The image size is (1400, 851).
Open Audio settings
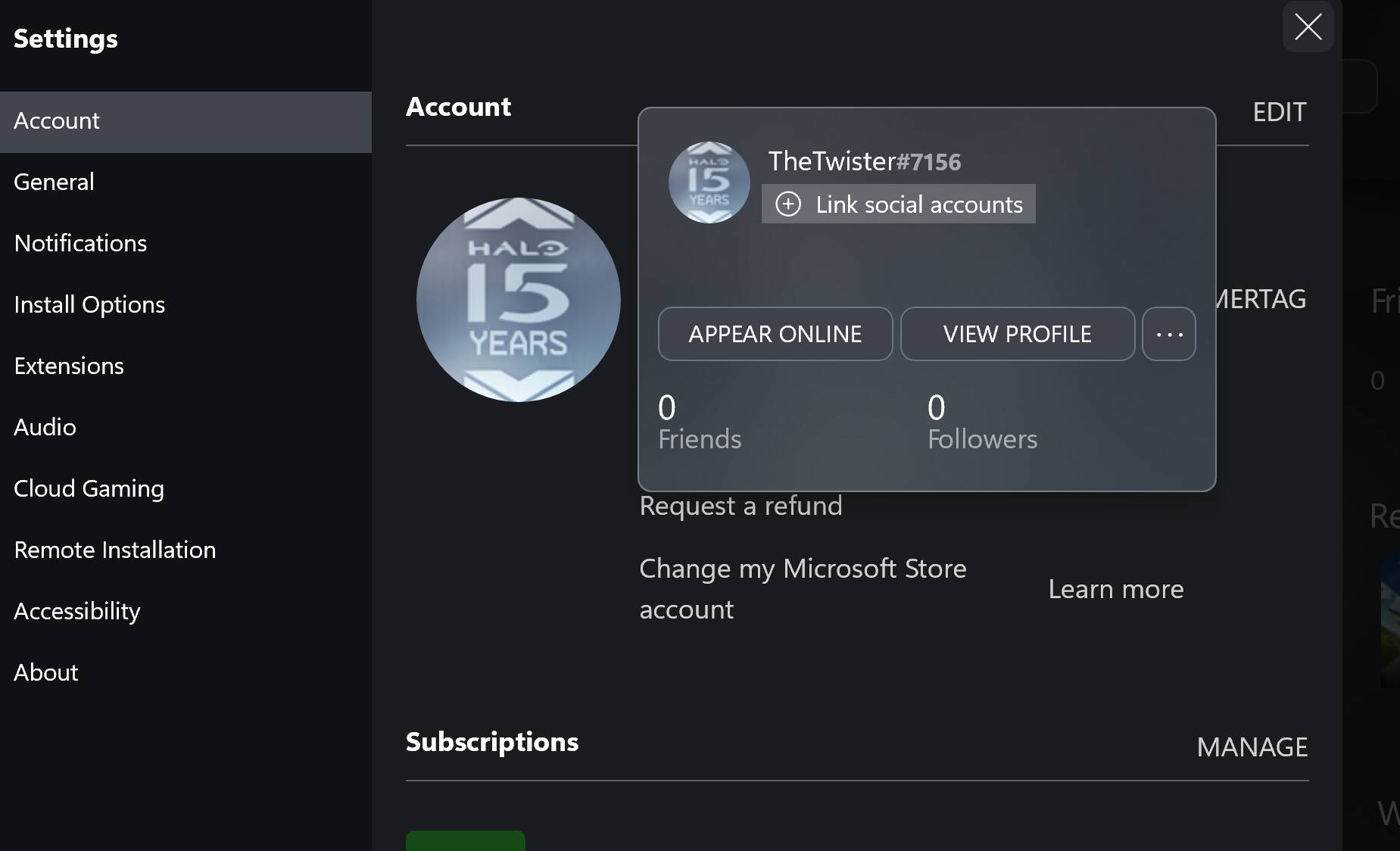click(x=45, y=428)
